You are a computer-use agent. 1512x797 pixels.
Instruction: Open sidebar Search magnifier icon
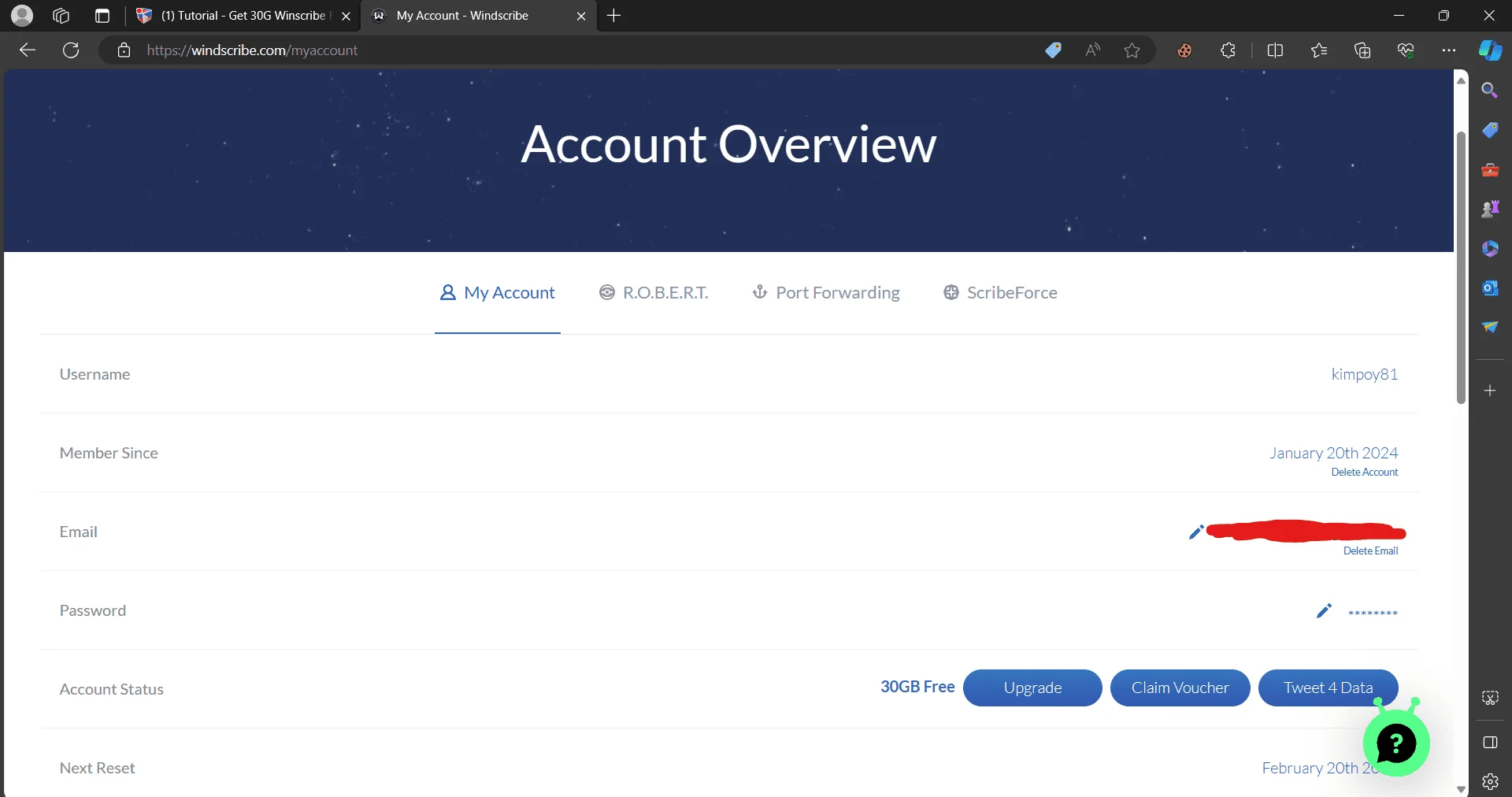coord(1489,91)
